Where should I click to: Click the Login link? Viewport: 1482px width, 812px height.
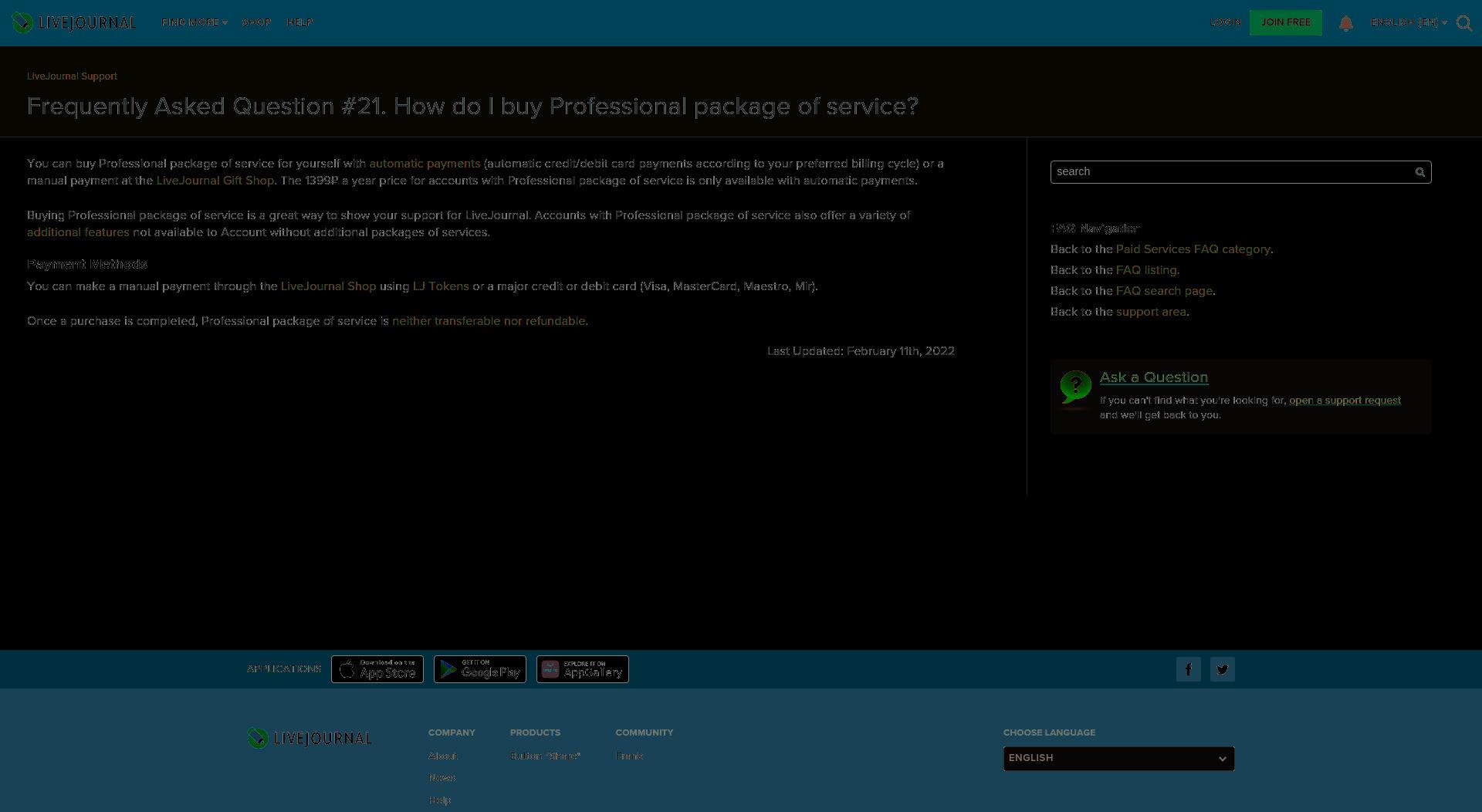click(1225, 22)
